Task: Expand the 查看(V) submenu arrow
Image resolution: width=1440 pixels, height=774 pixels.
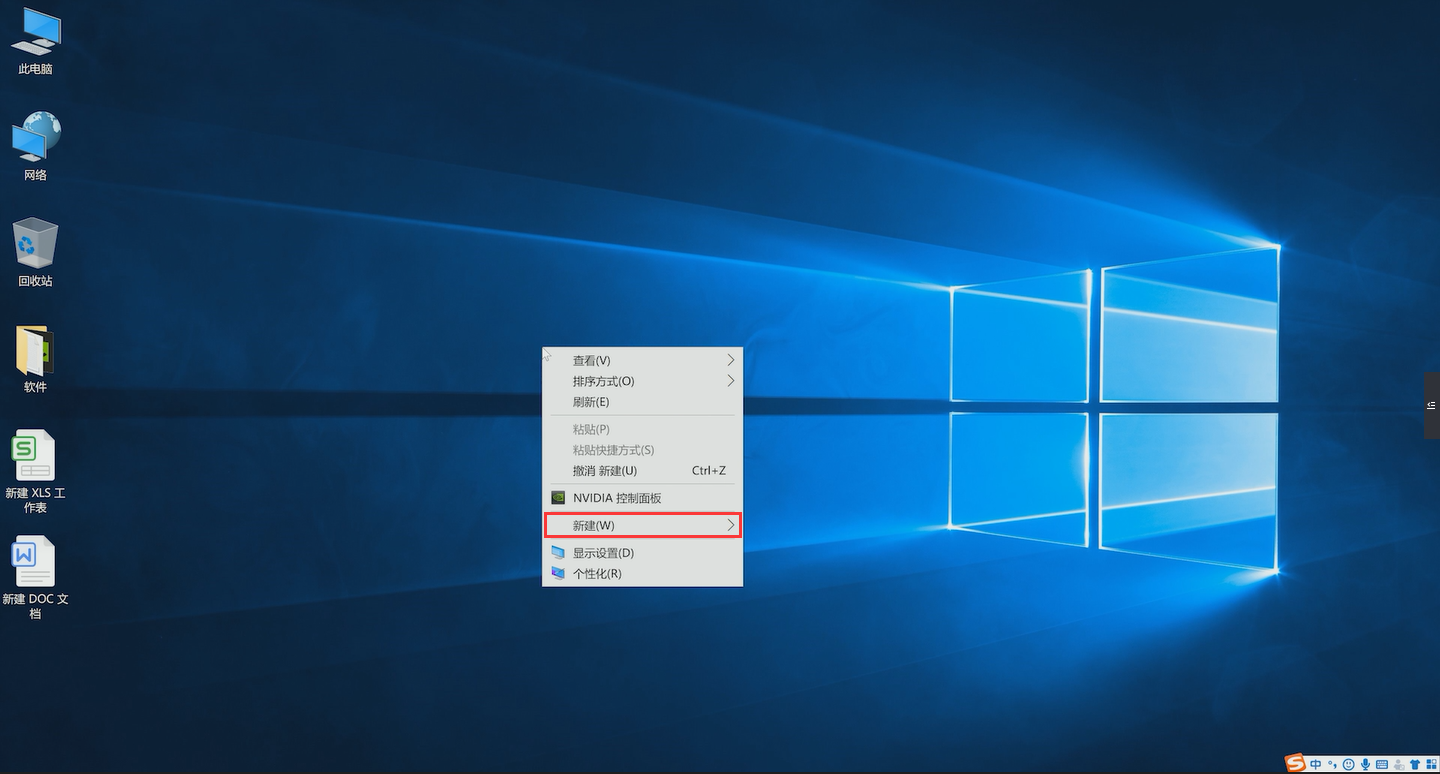Action: click(731, 360)
